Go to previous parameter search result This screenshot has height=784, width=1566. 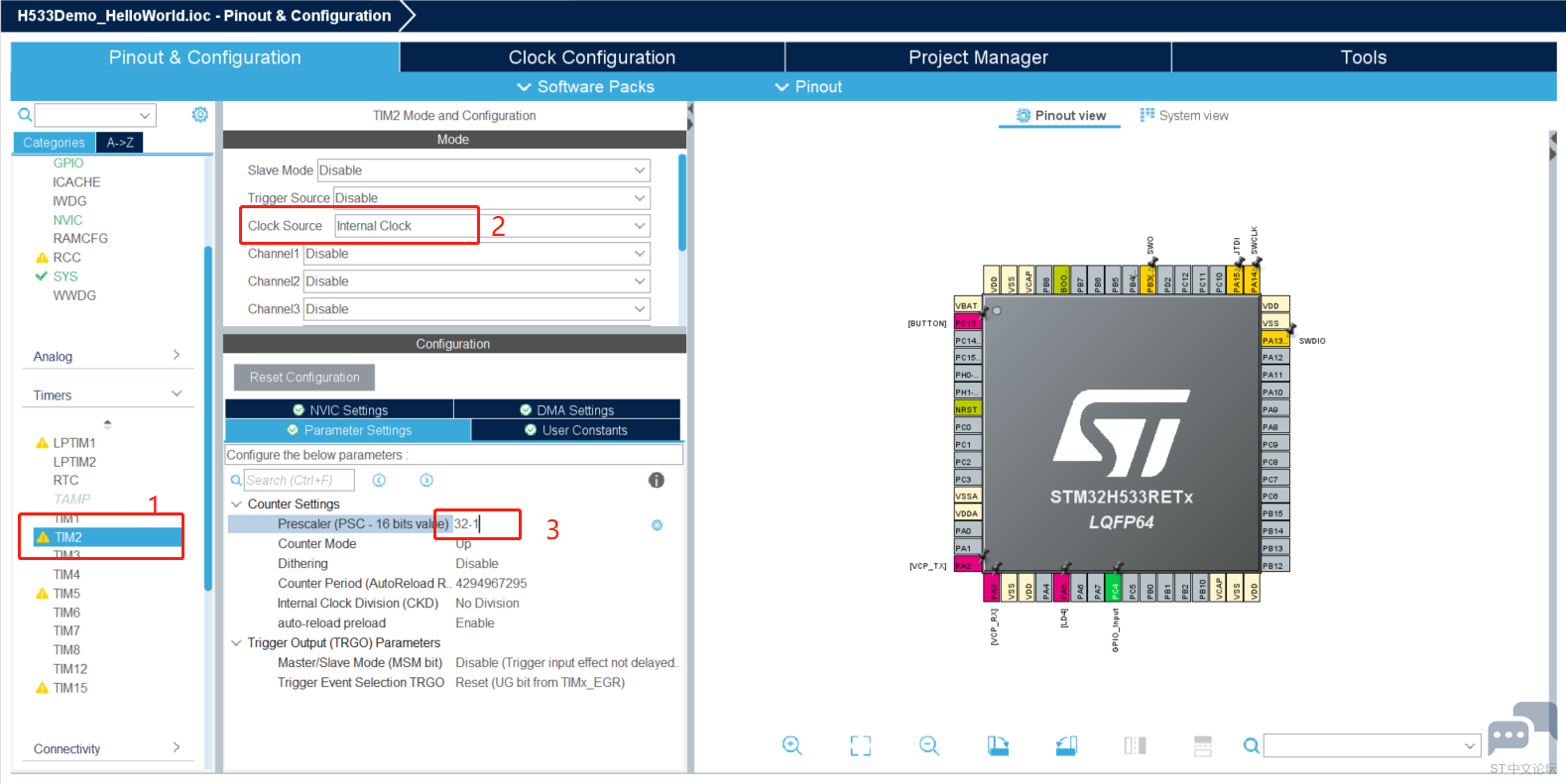pyautogui.click(x=379, y=481)
